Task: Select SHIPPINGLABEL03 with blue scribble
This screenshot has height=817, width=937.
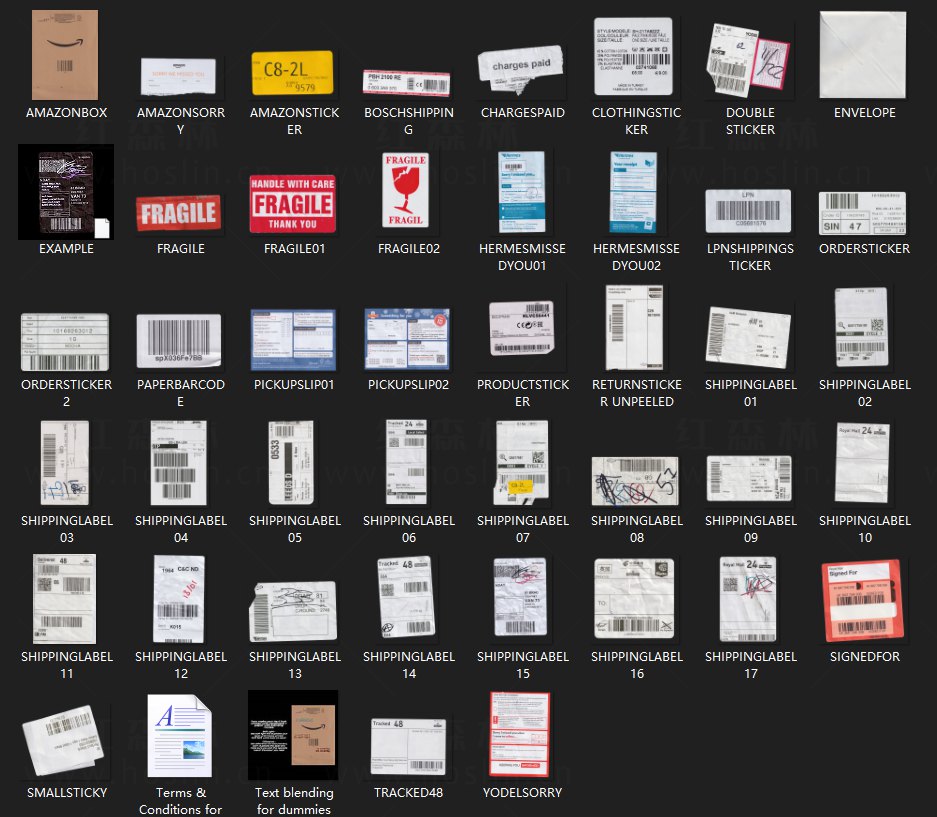Action: [65, 463]
